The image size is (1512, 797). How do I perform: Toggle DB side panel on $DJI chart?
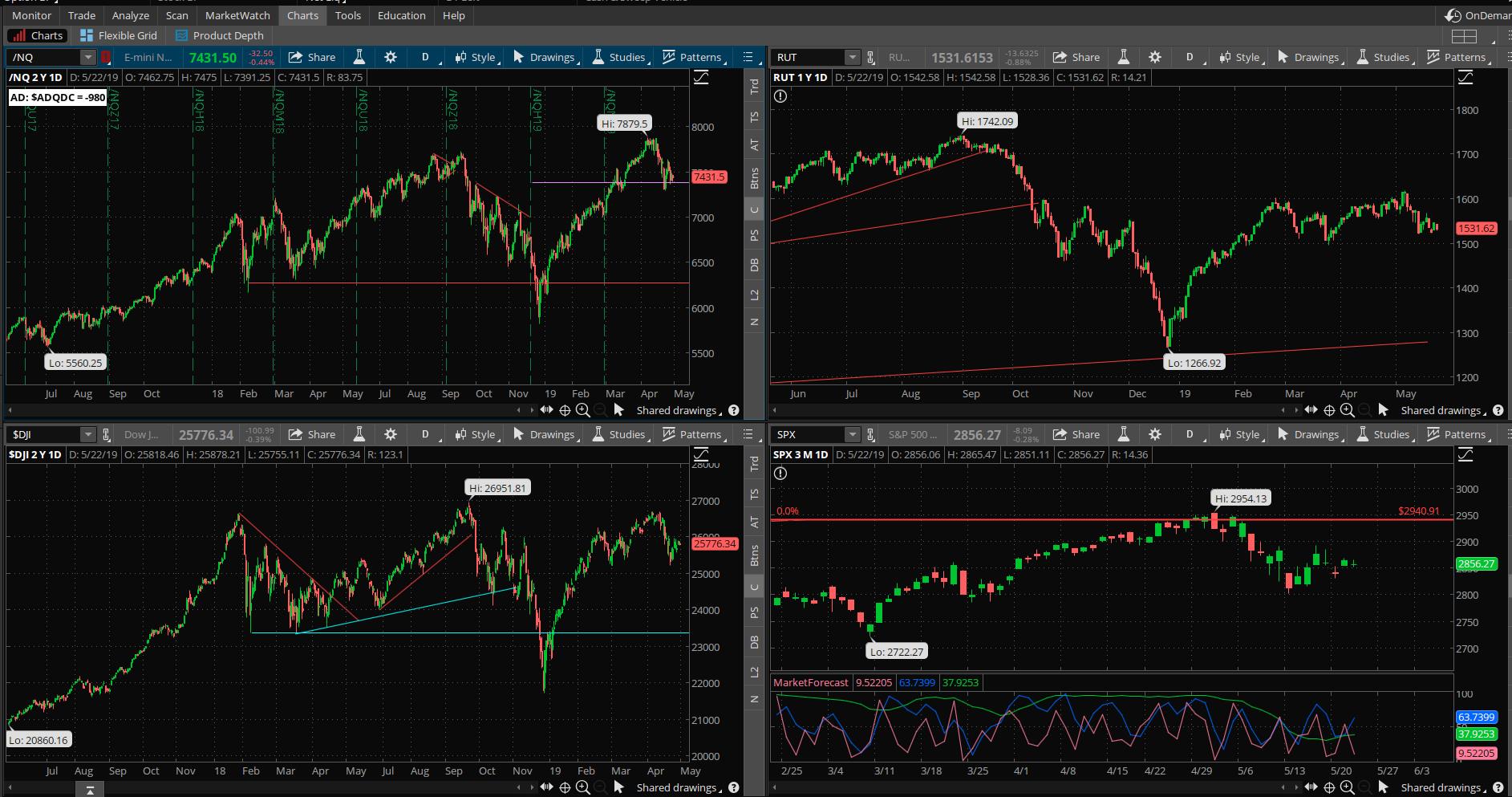[754, 642]
